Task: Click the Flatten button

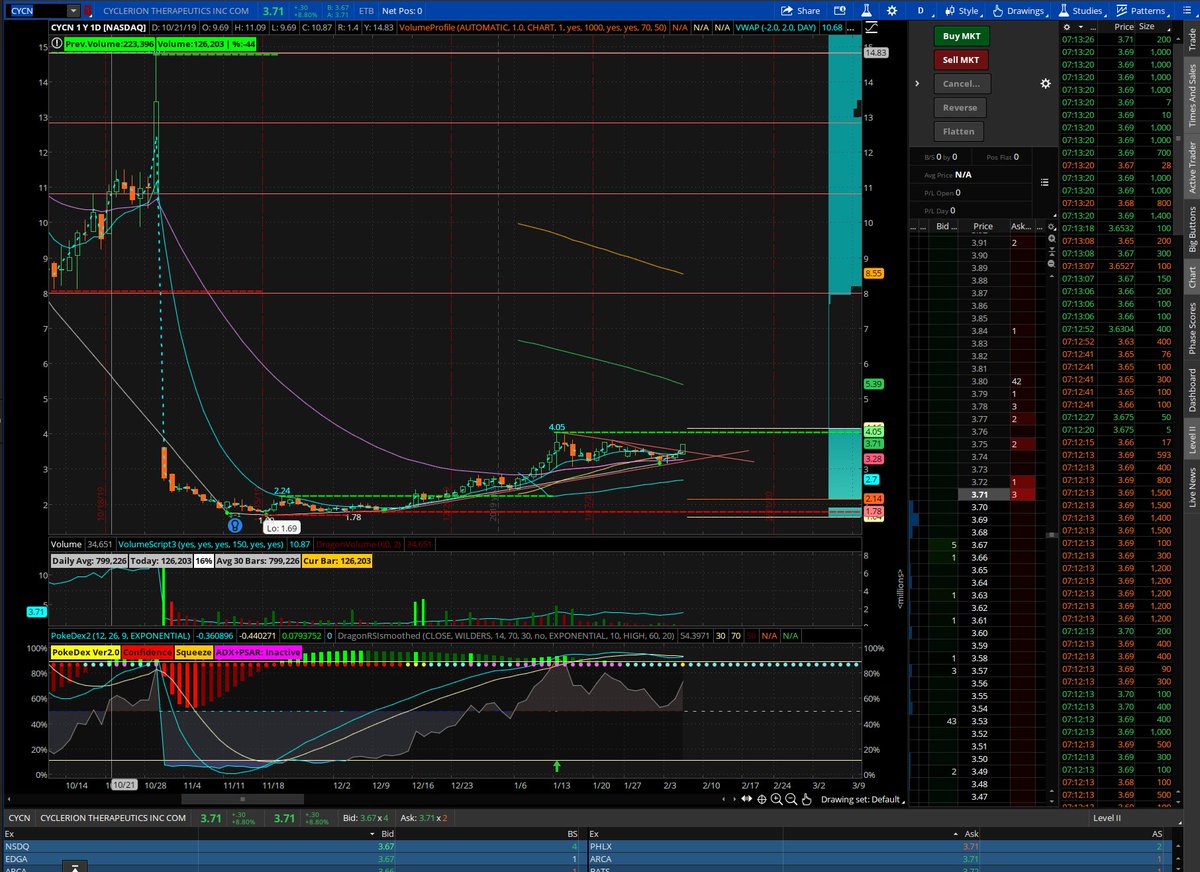Action: click(961, 131)
